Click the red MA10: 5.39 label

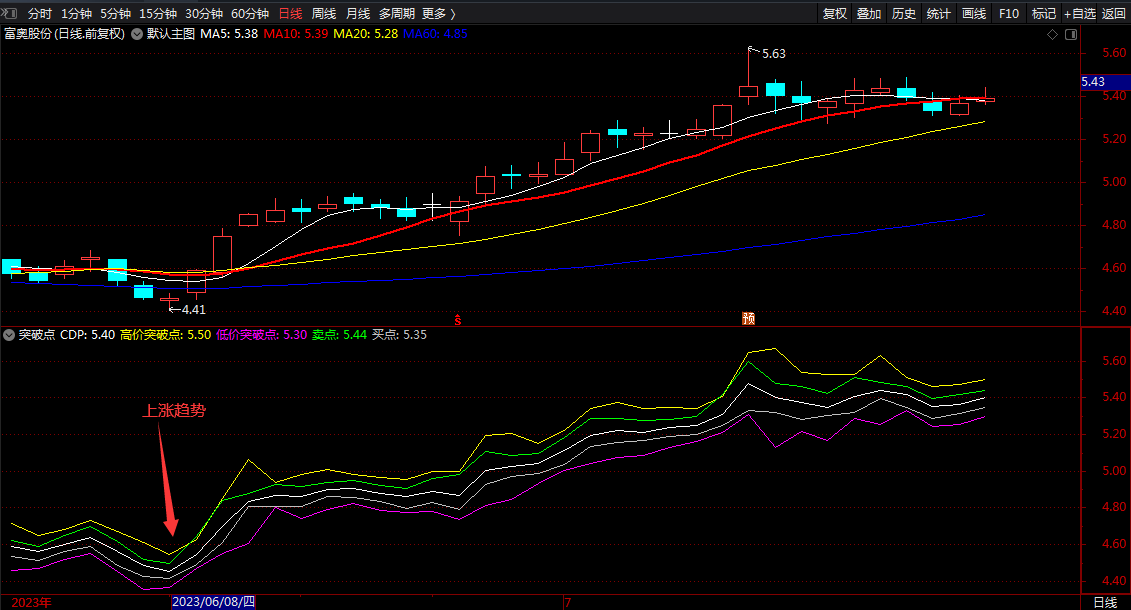[x=296, y=34]
